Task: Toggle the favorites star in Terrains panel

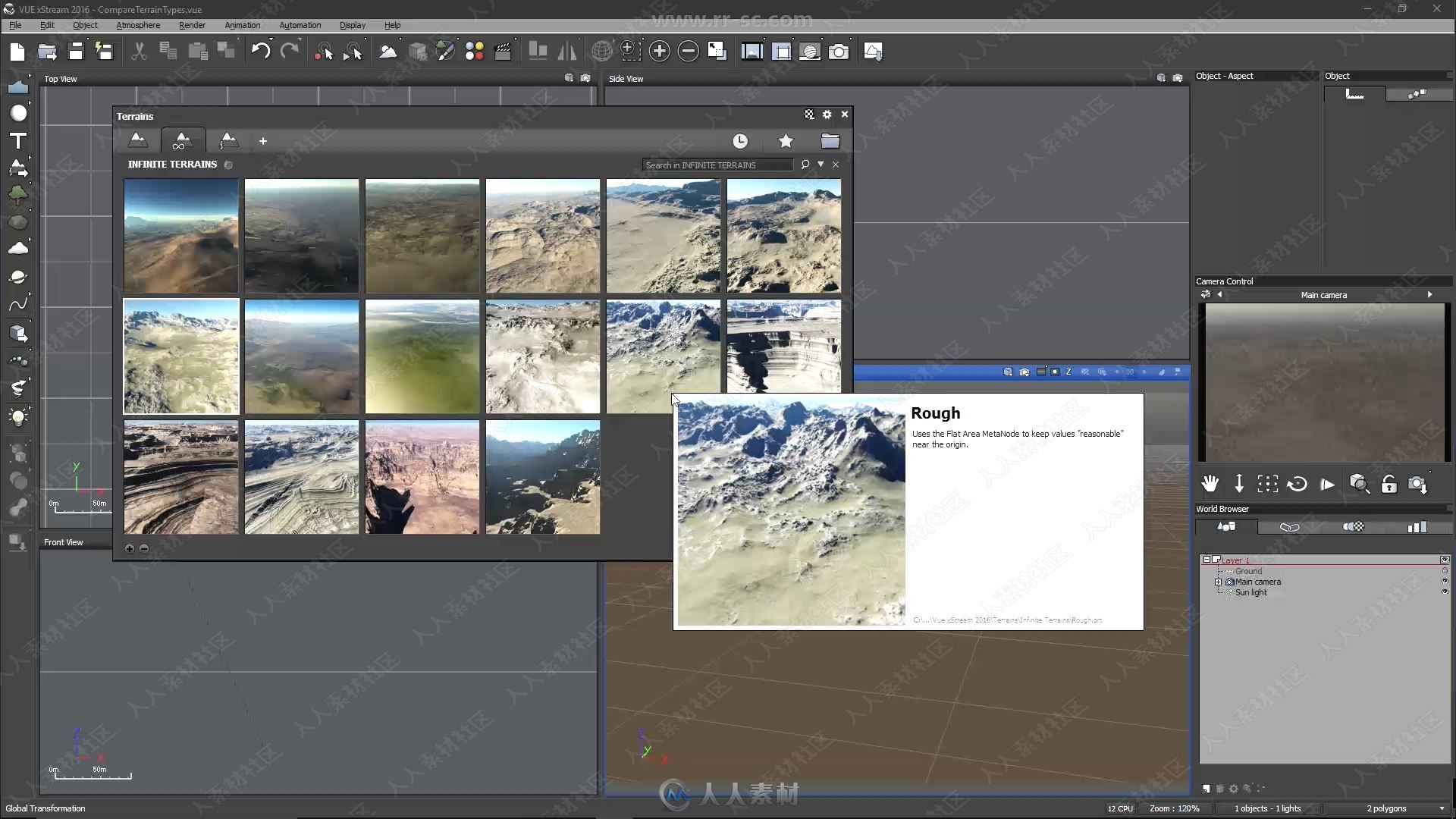Action: coord(786,141)
